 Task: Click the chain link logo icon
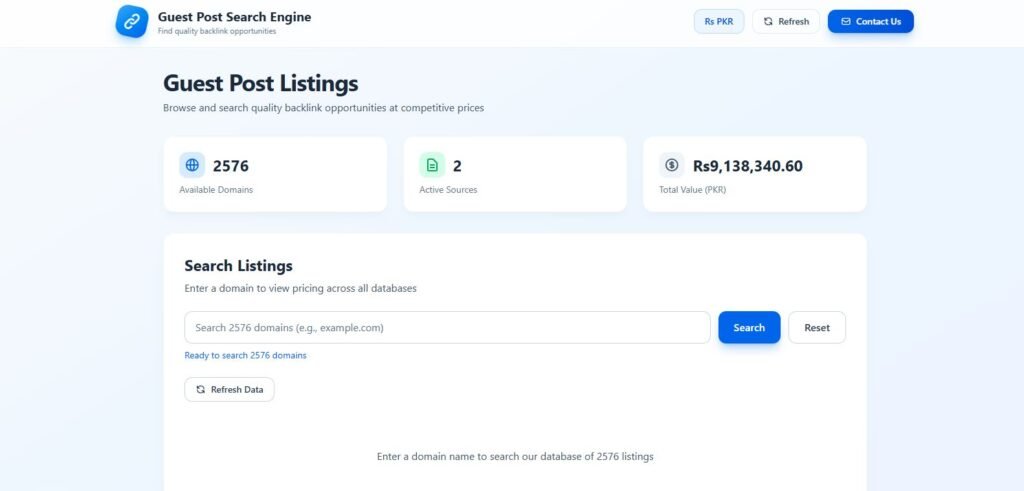(x=132, y=21)
